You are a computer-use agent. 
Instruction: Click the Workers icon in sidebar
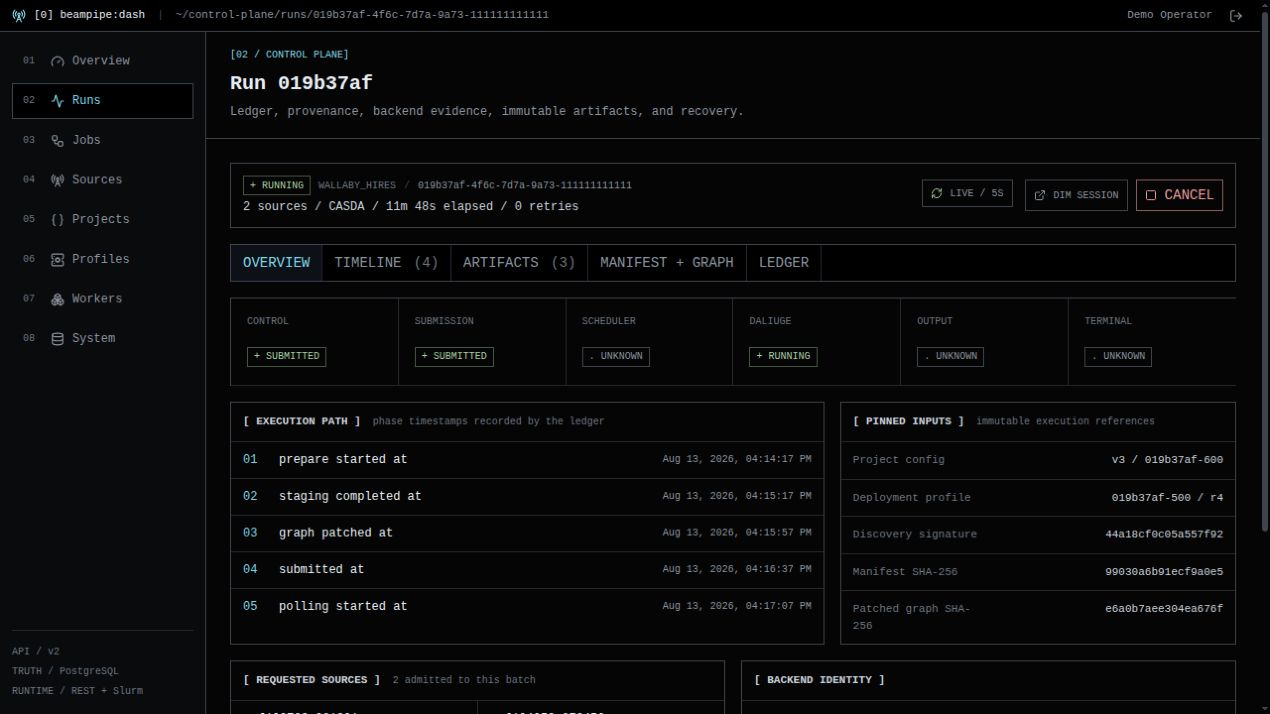57,299
